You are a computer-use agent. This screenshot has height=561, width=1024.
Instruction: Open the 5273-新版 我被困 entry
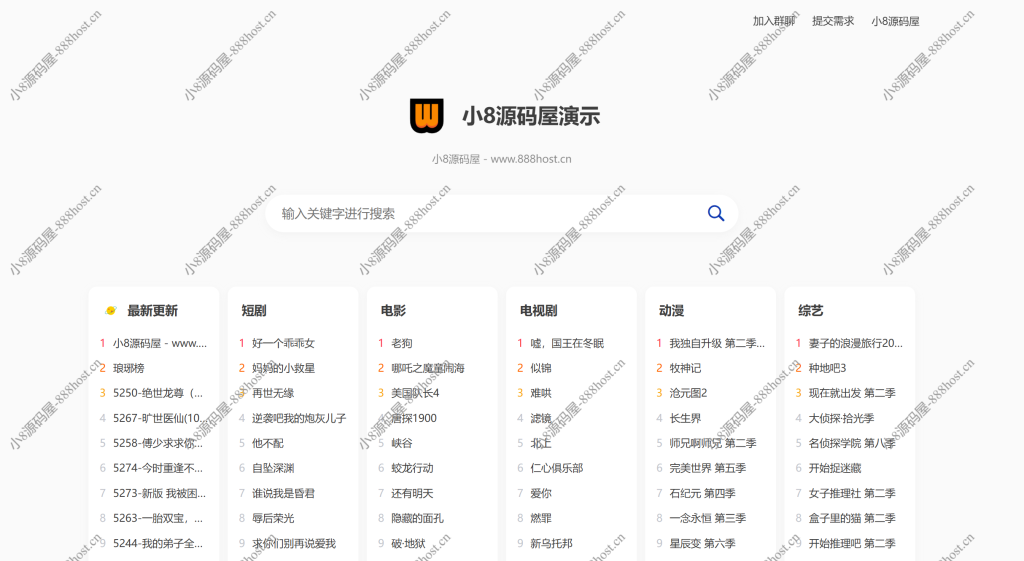[x=159, y=493]
